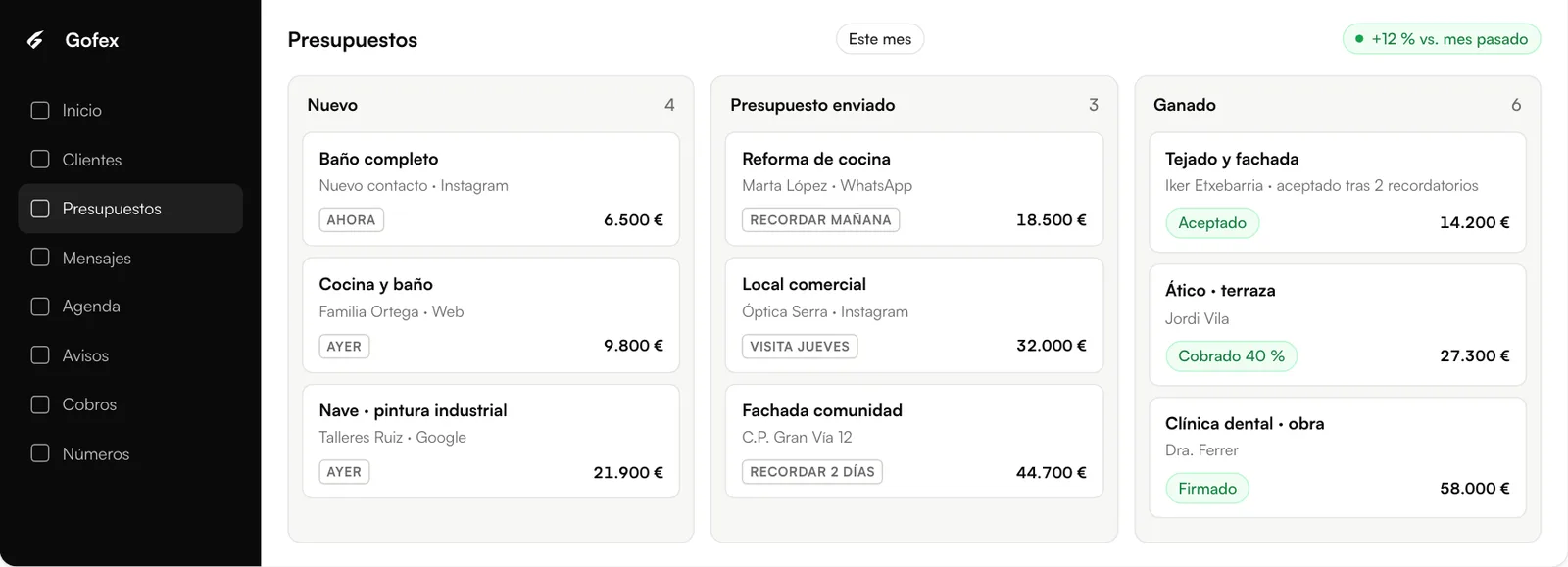
Task: Open the Fachada comunidad card title
Action: click(x=822, y=410)
